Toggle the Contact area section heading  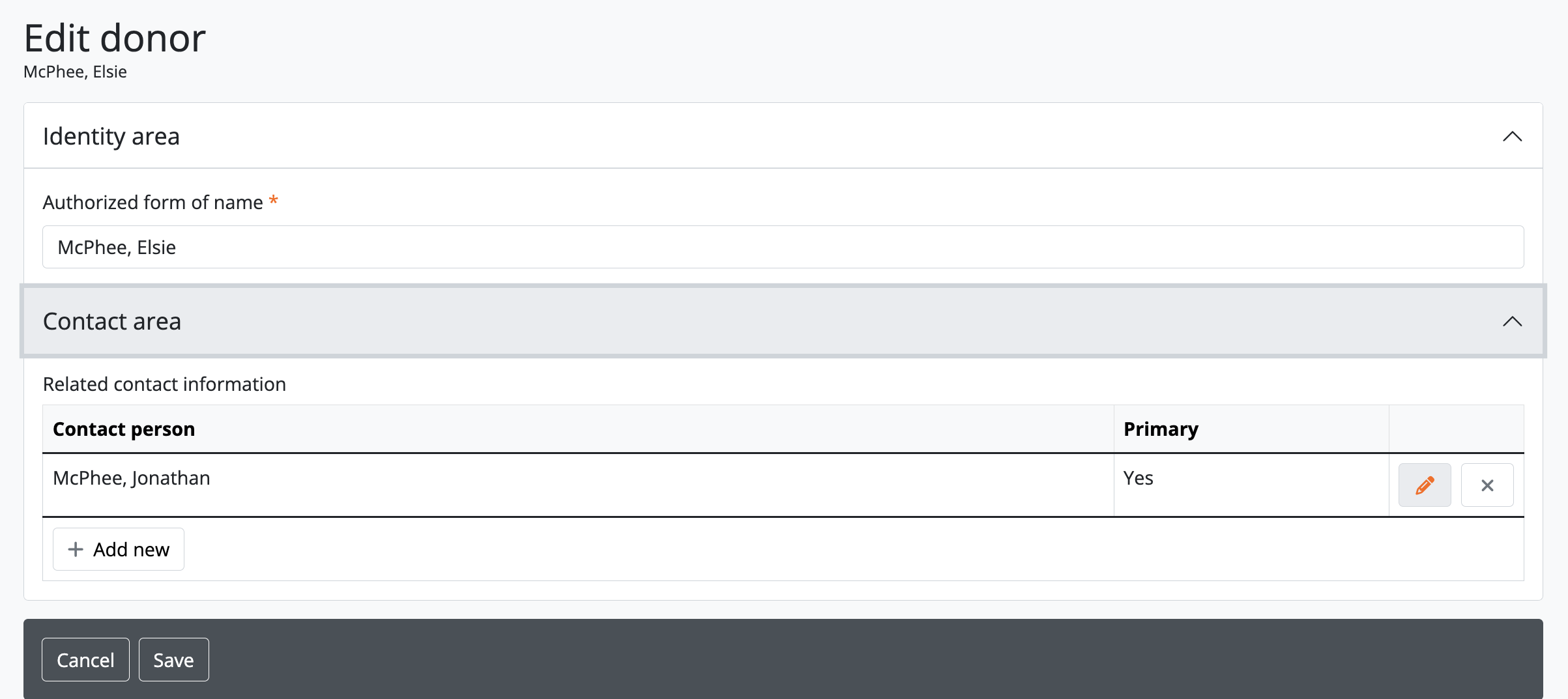[112, 321]
